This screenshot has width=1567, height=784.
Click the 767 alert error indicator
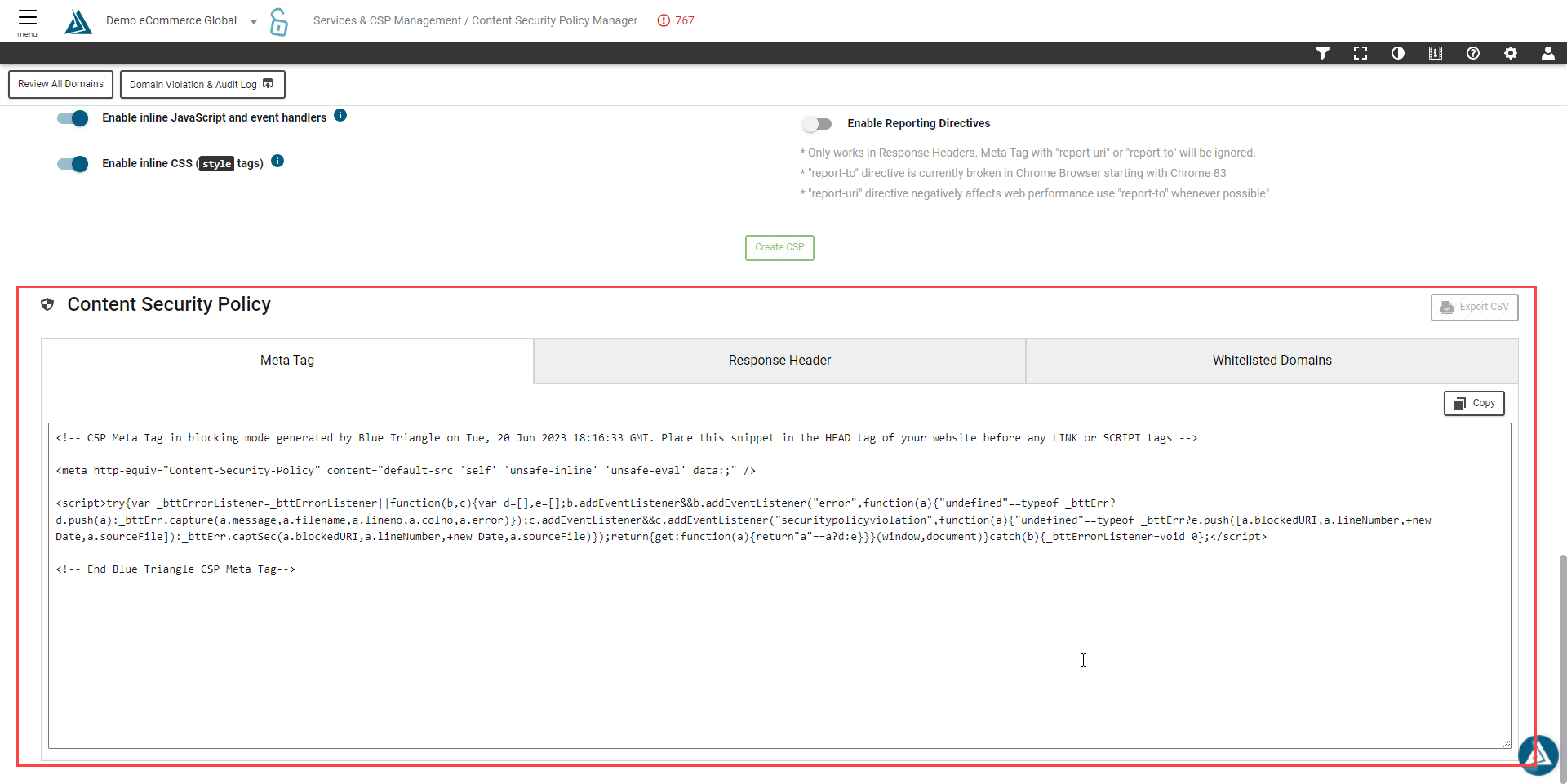point(676,20)
